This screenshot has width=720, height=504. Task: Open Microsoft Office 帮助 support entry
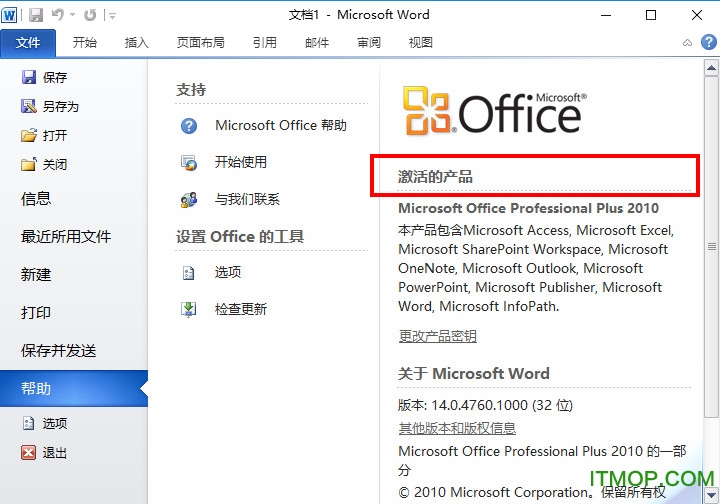pyautogui.click(x=281, y=125)
